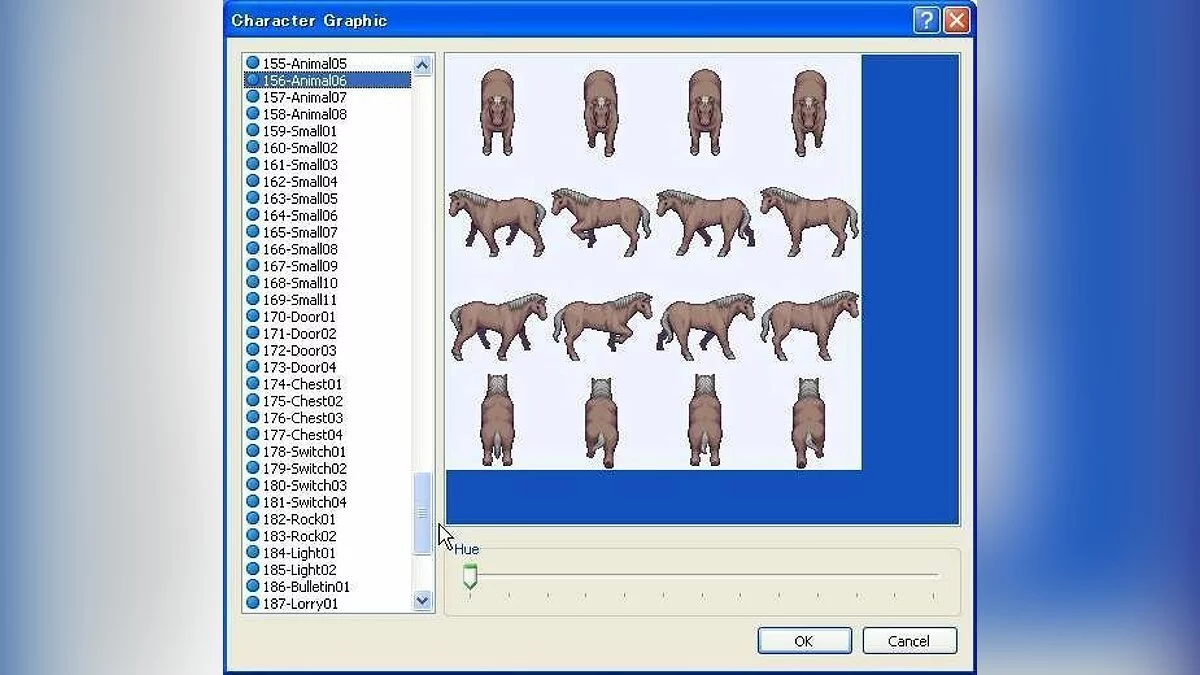The height and width of the screenshot is (675, 1200).
Task: Select 184-Light01 entry
Action: [328, 553]
